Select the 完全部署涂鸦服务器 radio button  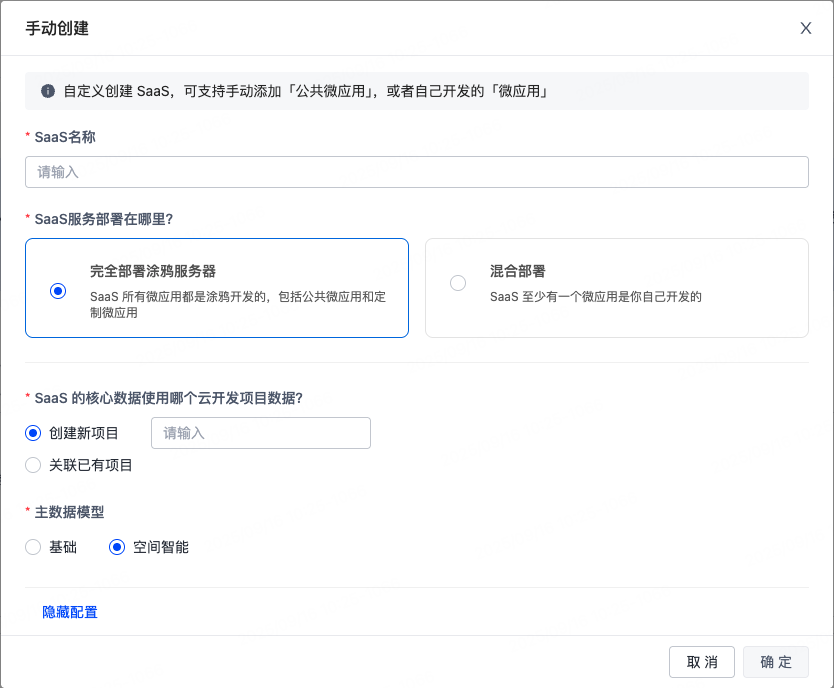click(58, 291)
